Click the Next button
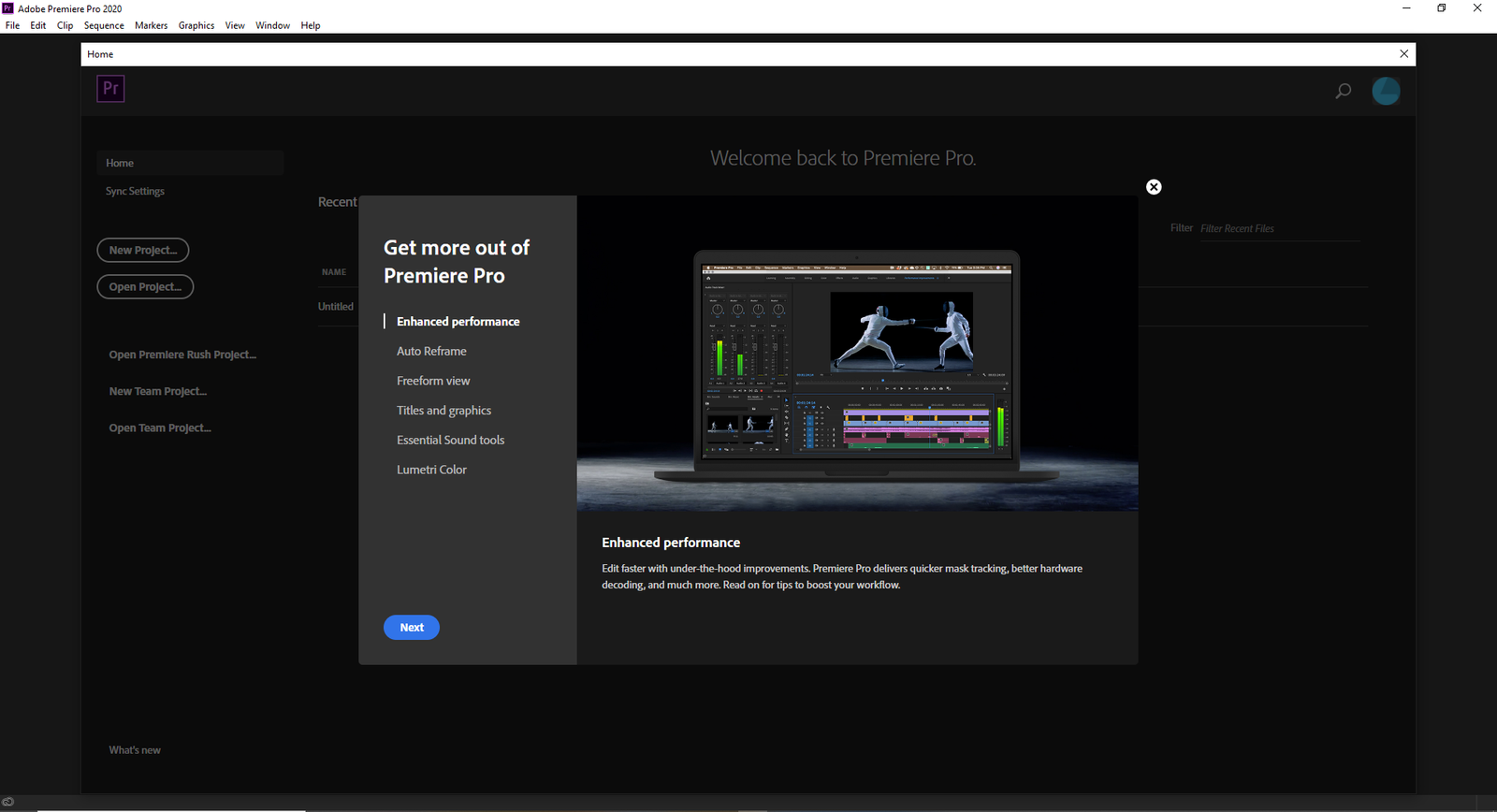 click(412, 628)
